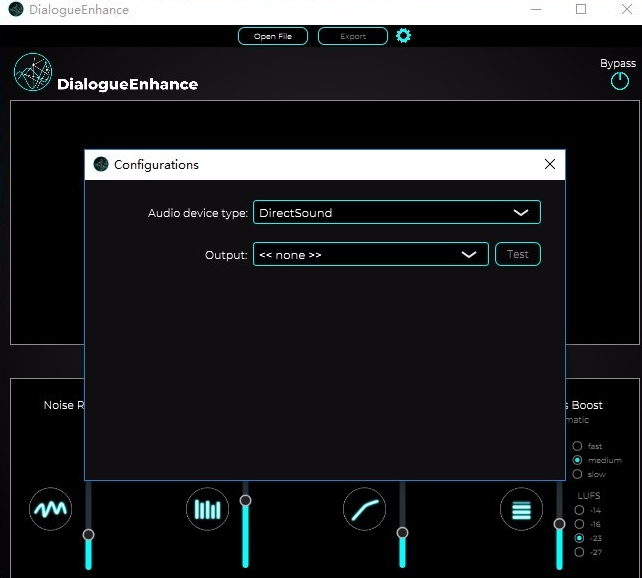Click the stacked lines Boost icon
Screen dimensions: 642x578
pos(521,509)
